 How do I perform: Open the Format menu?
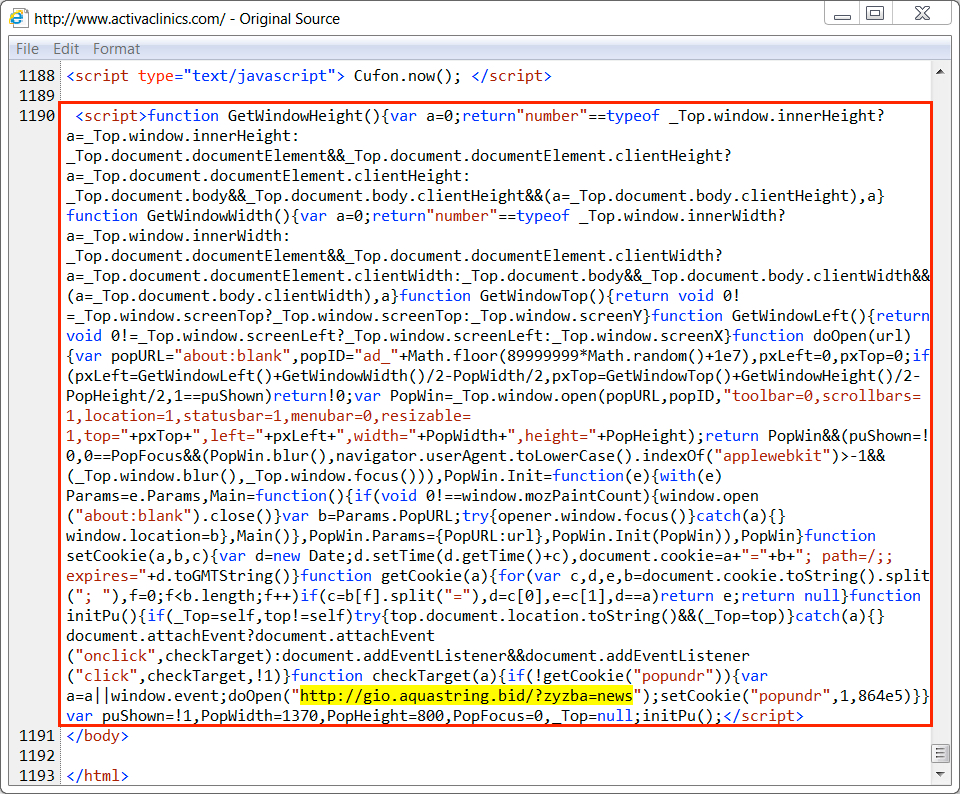click(116, 49)
